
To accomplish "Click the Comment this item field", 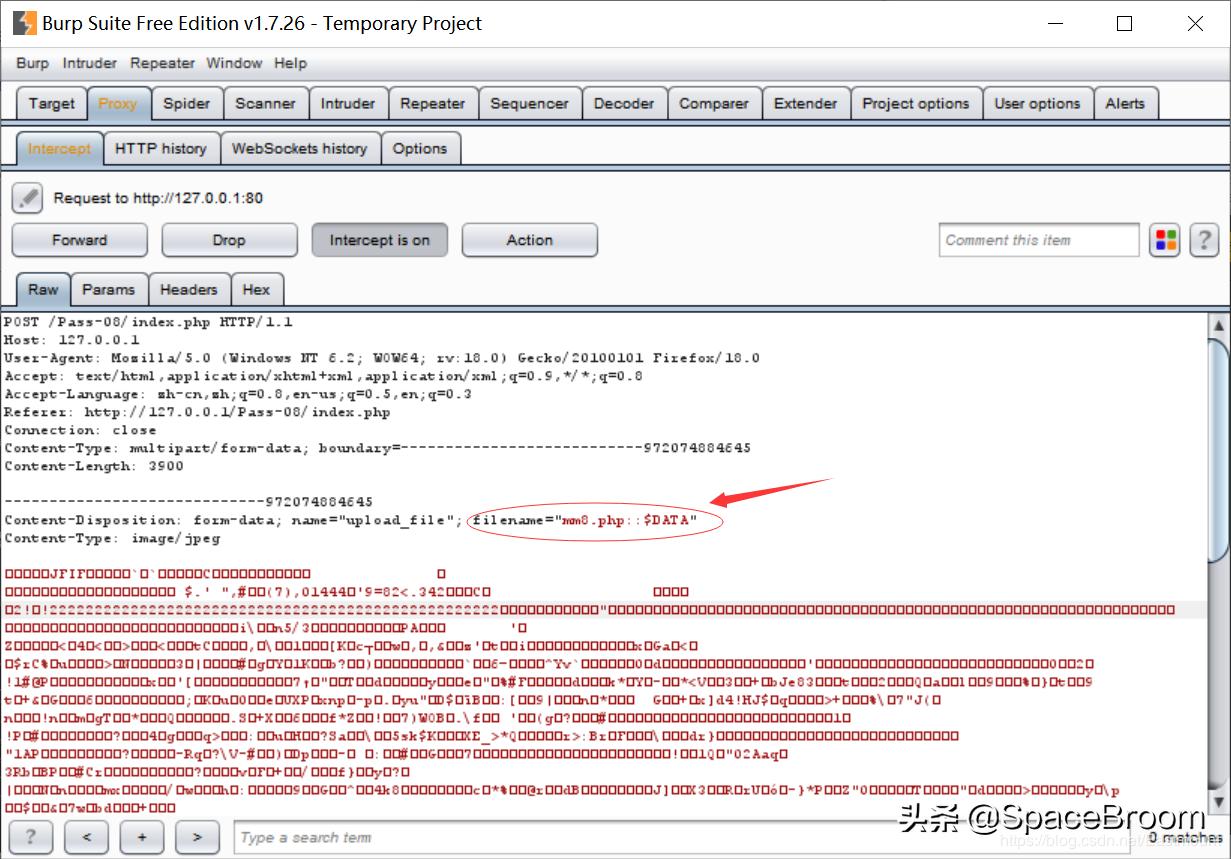I will pos(1039,240).
